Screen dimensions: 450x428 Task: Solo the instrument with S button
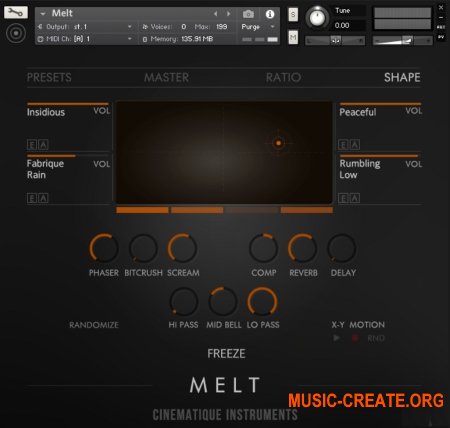tap(293, 14)
